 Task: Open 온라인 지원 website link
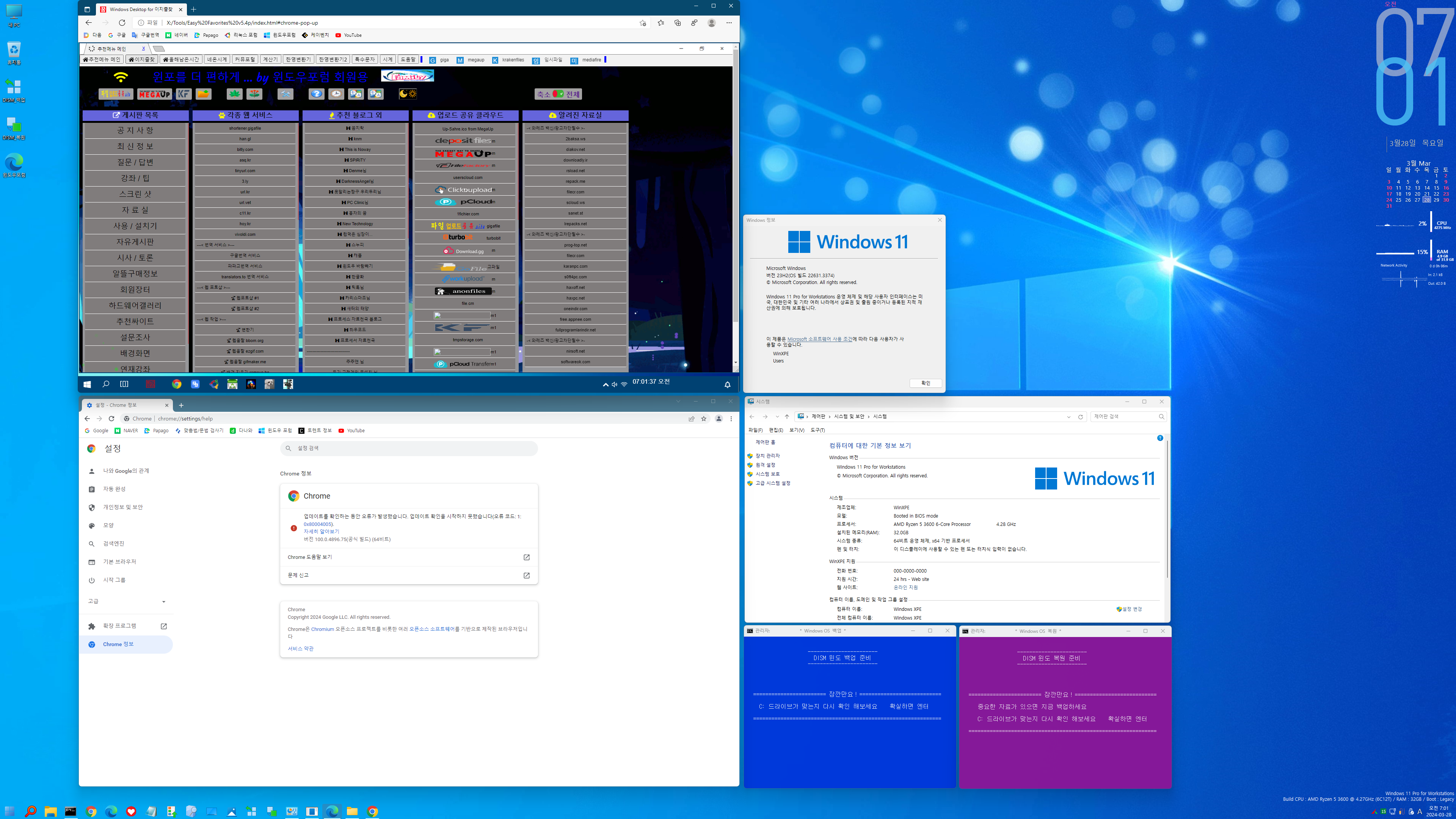905,587
